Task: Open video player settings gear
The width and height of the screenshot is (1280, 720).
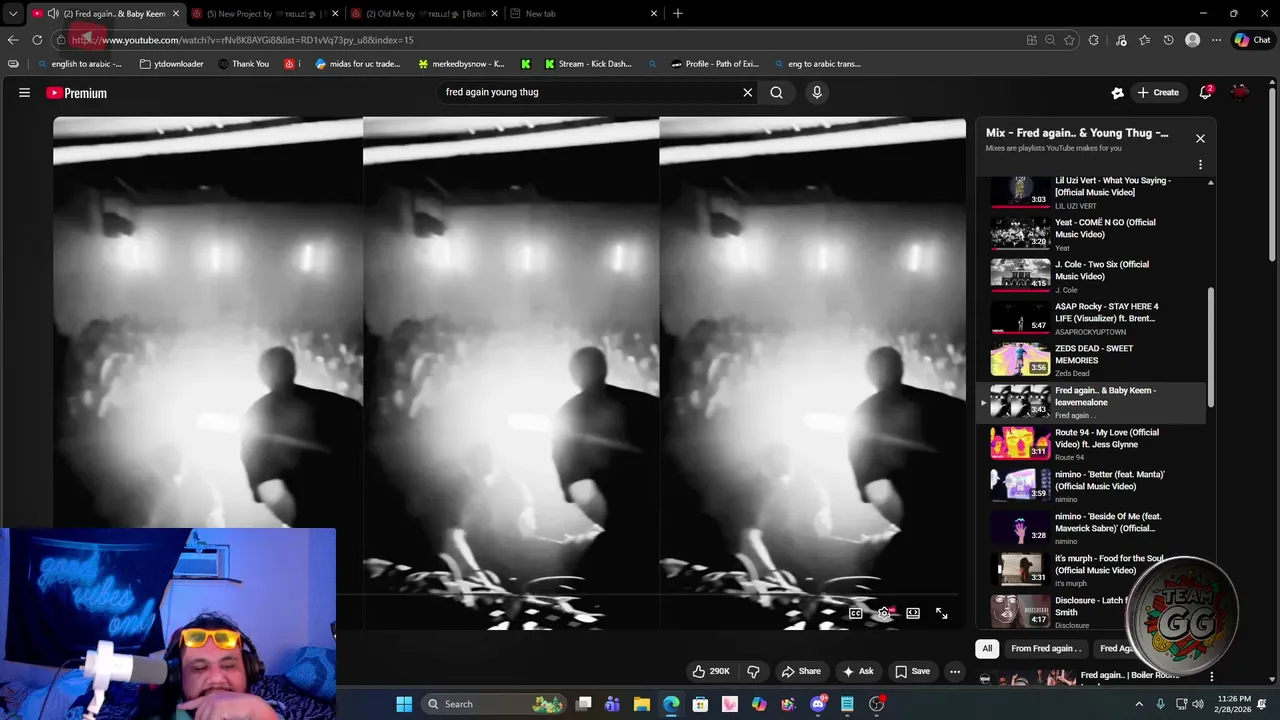Action: click(885, 613)
